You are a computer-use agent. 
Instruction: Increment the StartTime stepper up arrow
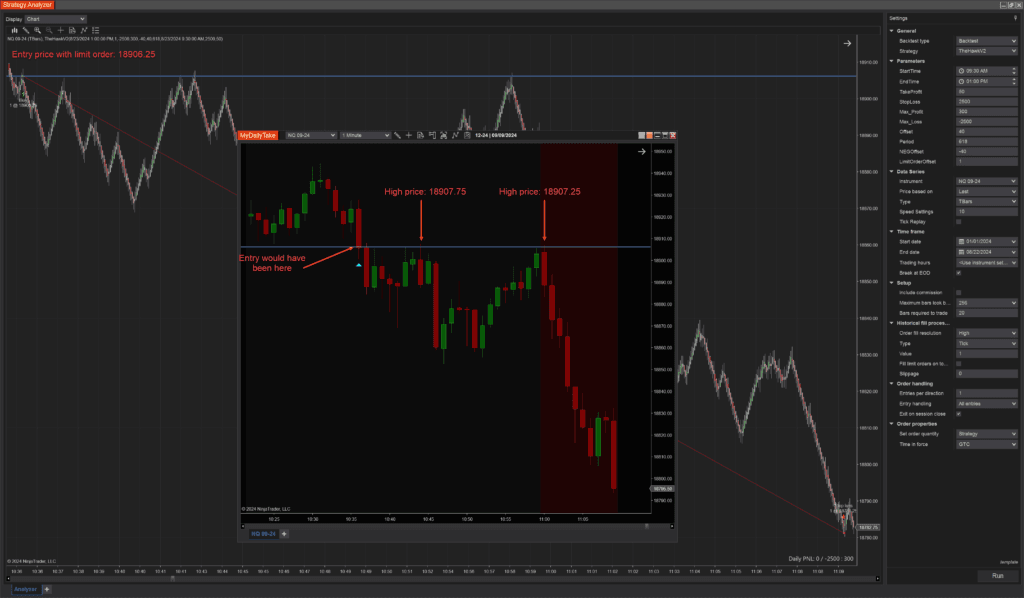[x=1014, y=69]
